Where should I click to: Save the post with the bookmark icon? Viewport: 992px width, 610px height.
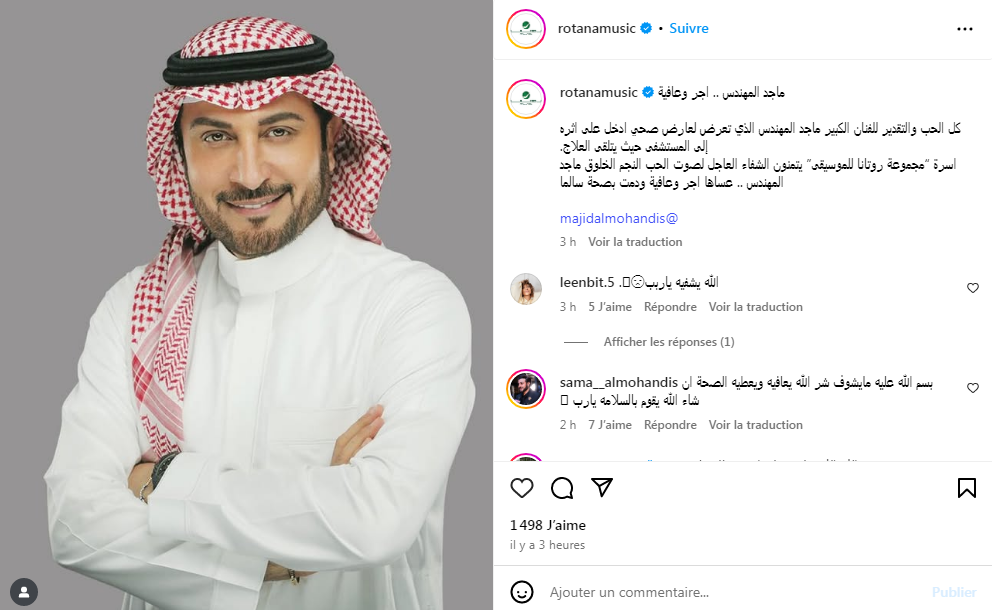tap(966, 488)
